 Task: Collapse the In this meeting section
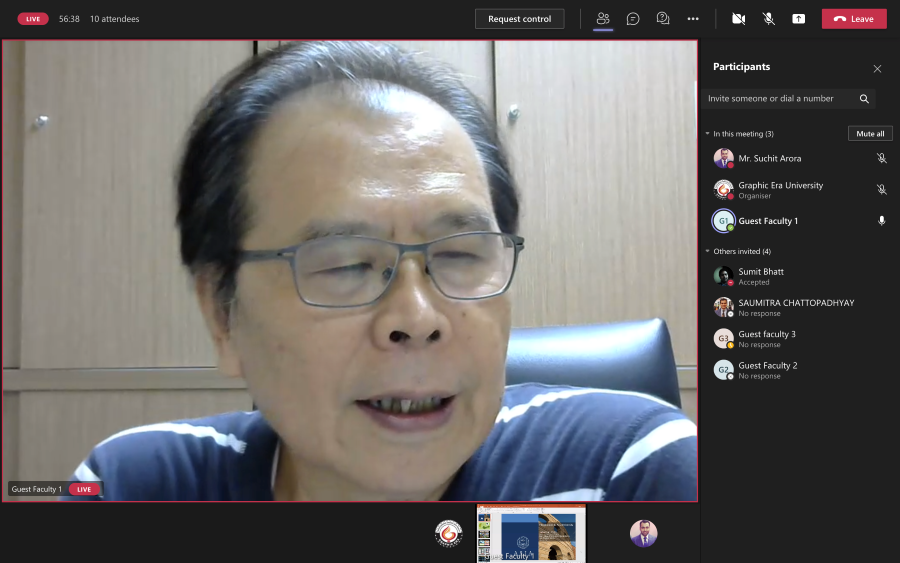pyautogui.click(x=708, y=133)
